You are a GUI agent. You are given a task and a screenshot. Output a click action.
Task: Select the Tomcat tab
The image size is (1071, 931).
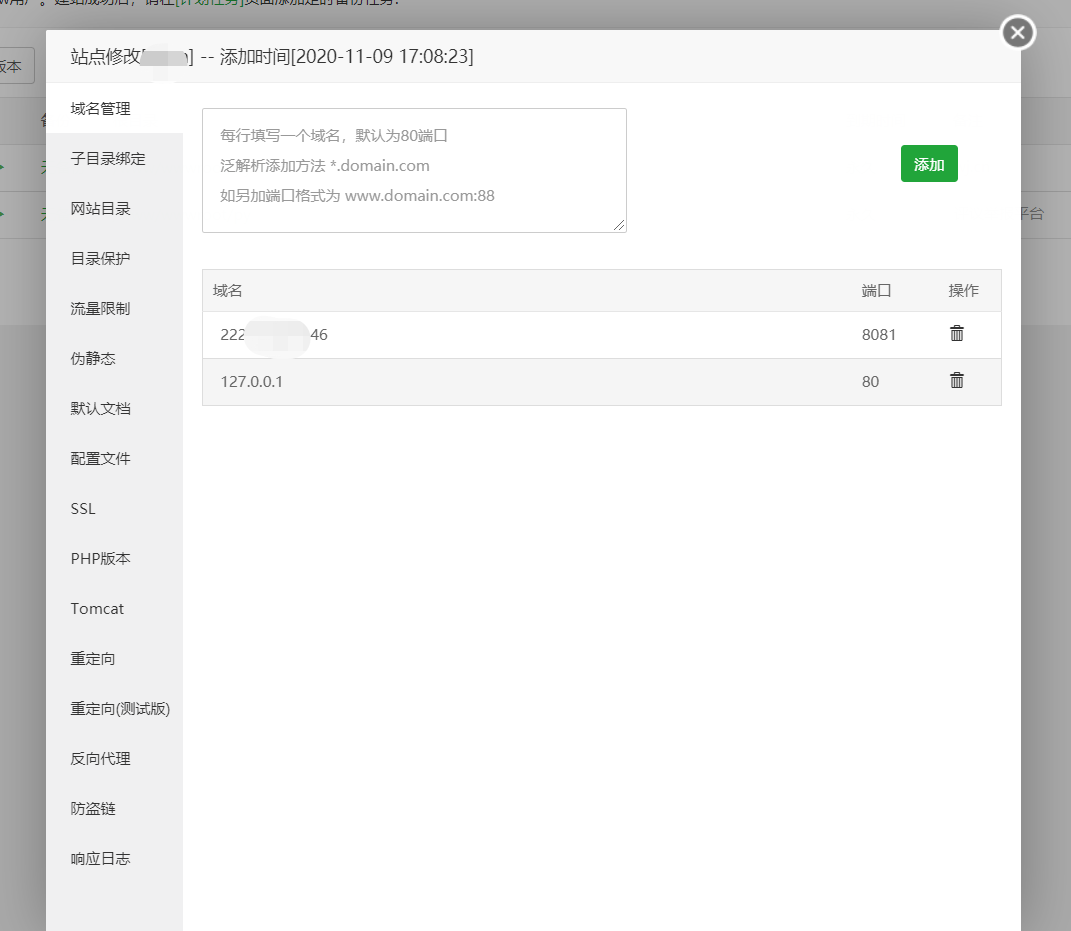[x=114, y=608]
